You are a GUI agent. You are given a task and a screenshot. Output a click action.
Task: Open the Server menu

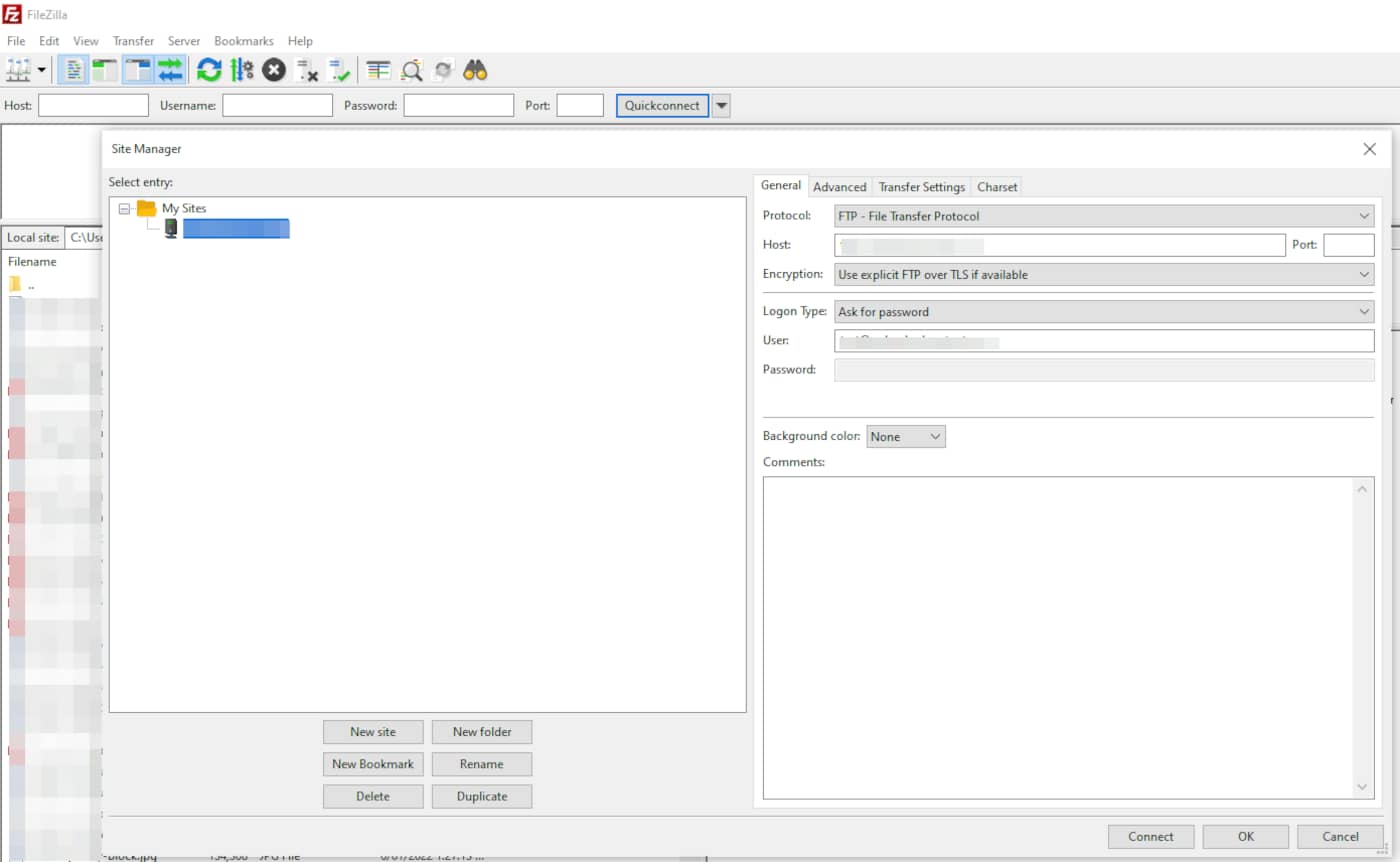click(x=184, y=41)
